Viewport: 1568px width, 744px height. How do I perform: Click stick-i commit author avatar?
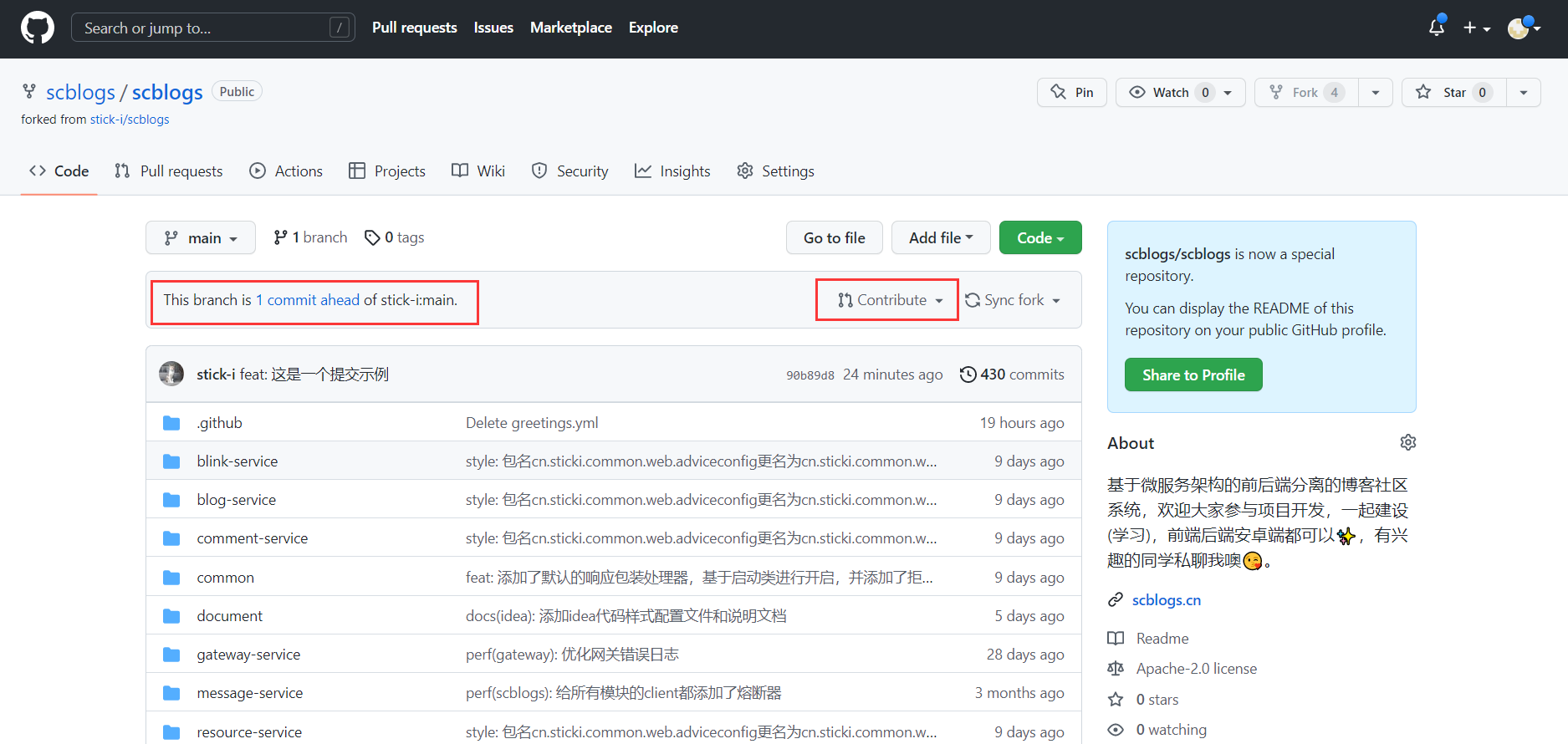(x=171, y=374)
